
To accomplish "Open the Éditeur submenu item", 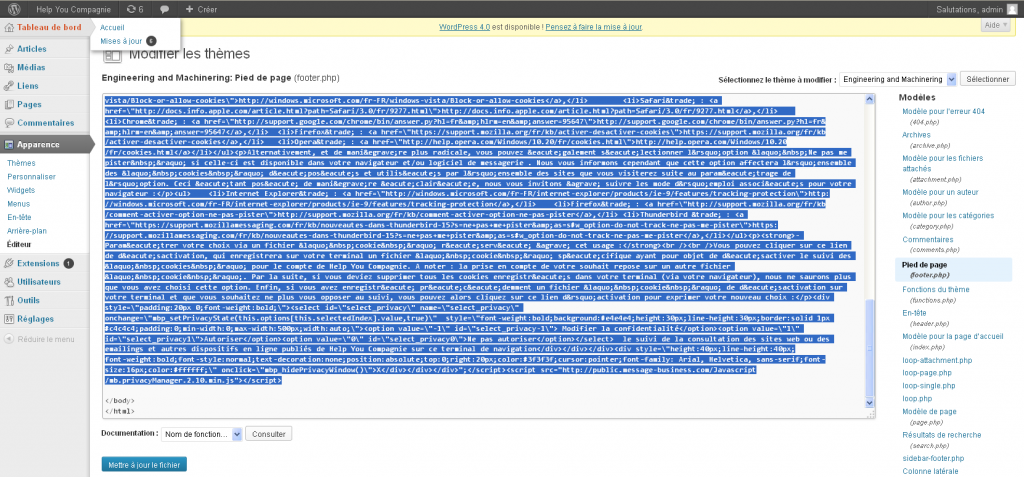I will [19, 244].
